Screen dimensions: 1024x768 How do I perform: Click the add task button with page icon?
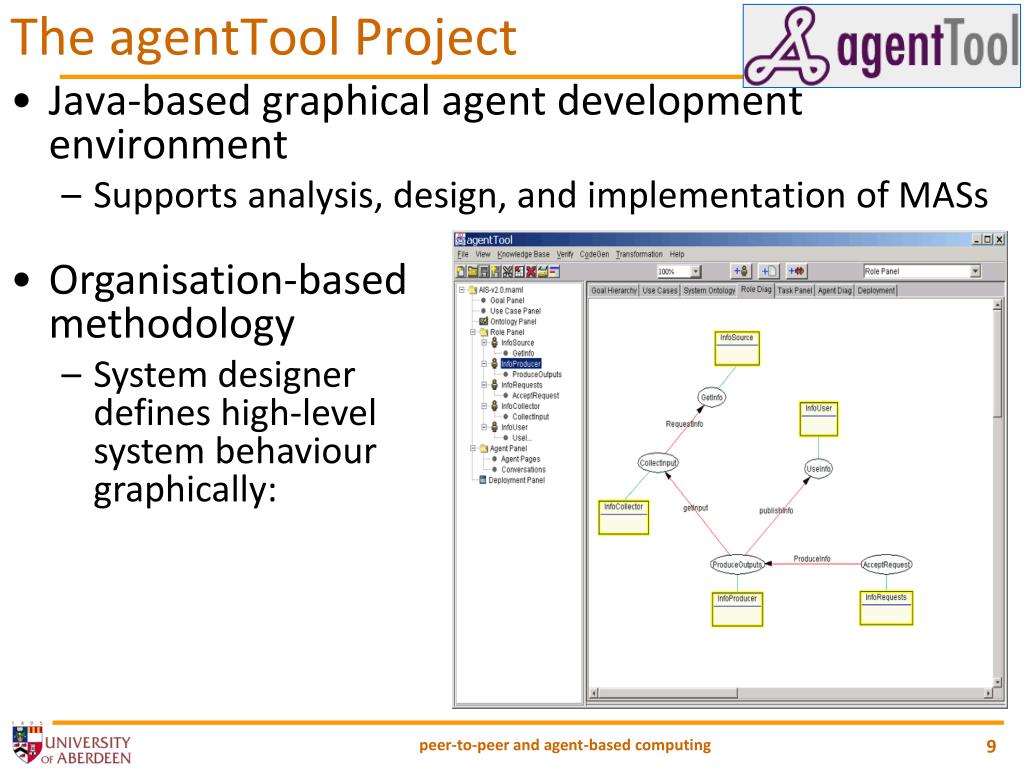click(769, 271)
